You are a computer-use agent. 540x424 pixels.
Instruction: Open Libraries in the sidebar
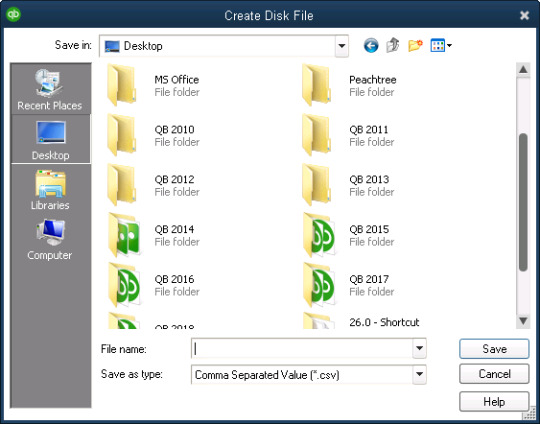pos(50,190)
